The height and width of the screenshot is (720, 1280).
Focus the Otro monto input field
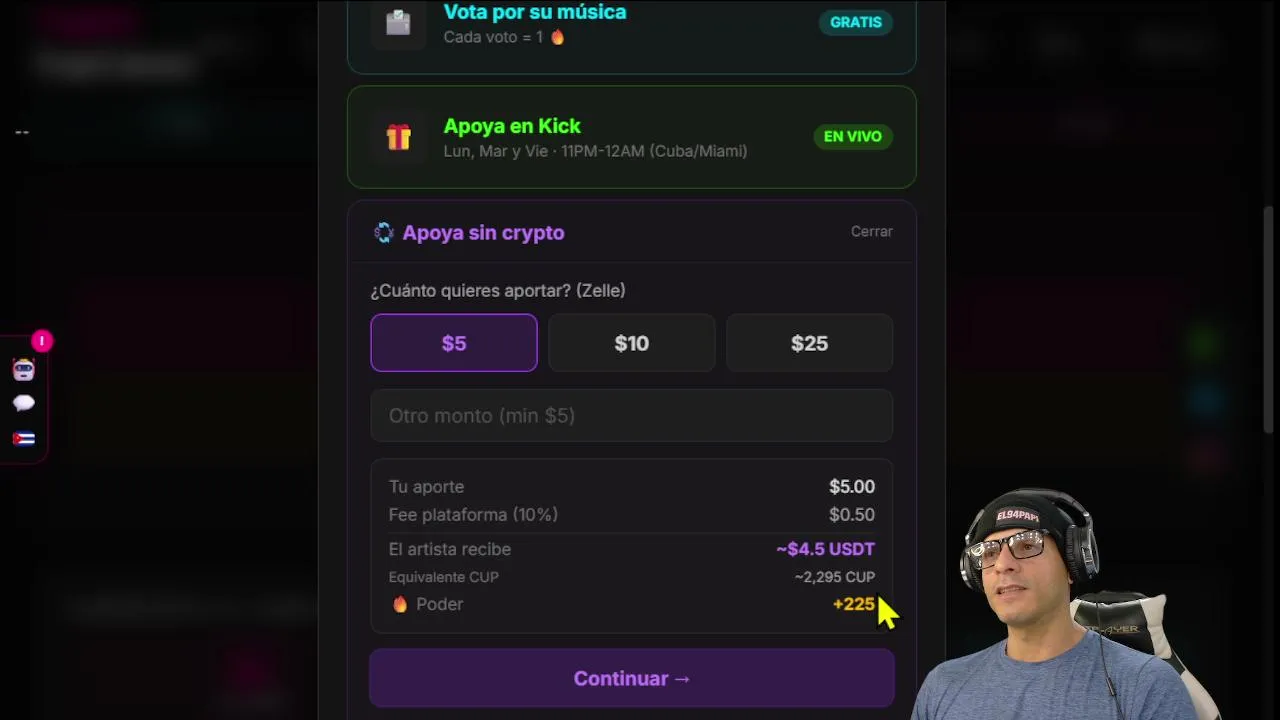click(632, 416)
